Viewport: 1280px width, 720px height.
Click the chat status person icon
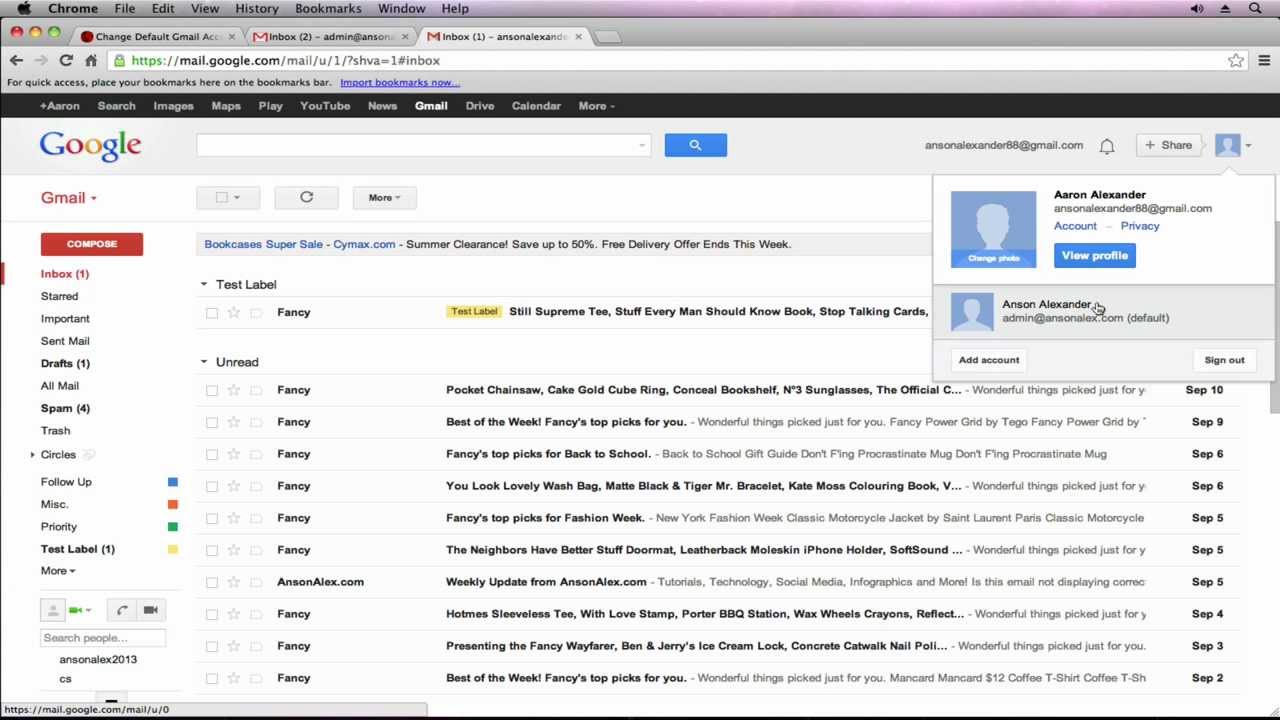click(53, 610)
